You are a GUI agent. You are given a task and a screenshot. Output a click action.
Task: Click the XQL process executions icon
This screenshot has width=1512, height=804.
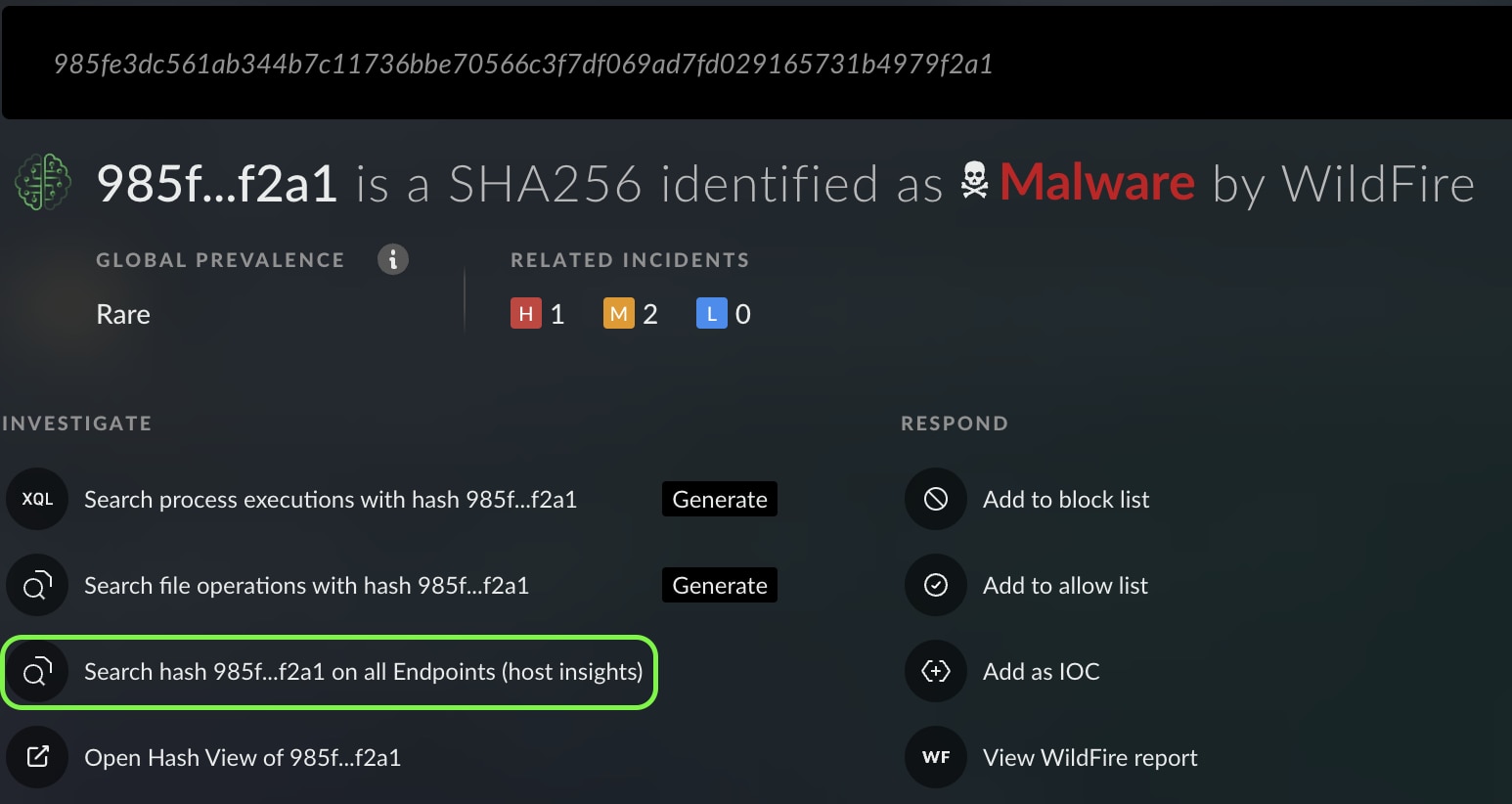coord(37,499)
